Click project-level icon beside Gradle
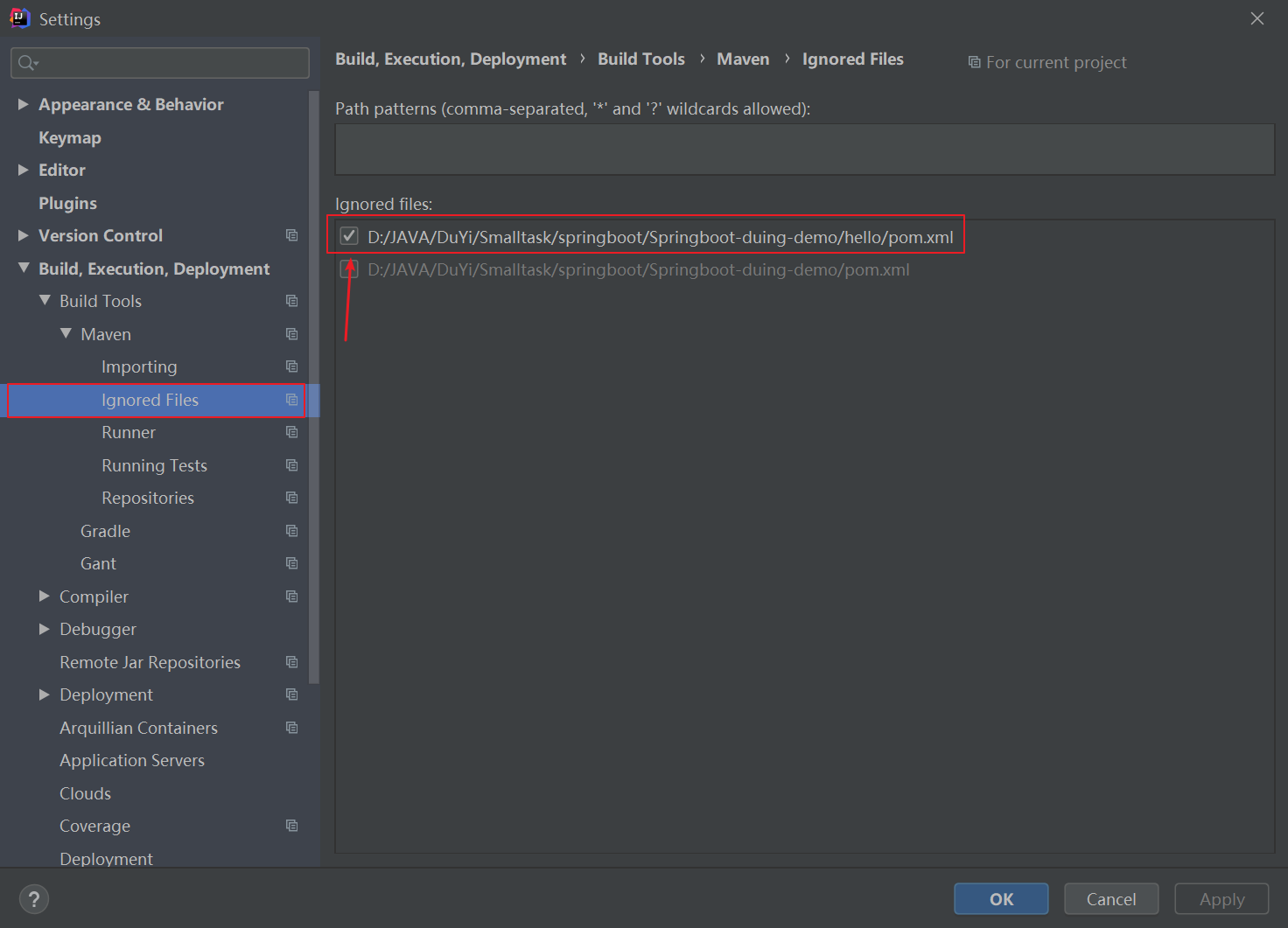 point(292,531)
